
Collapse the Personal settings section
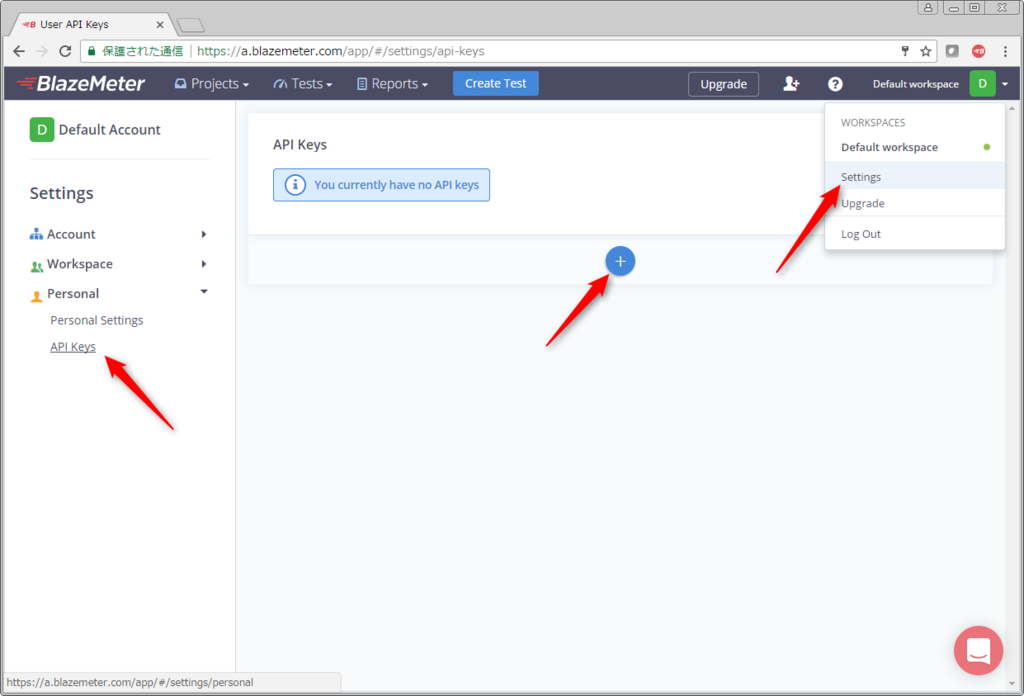coord(204,292)
